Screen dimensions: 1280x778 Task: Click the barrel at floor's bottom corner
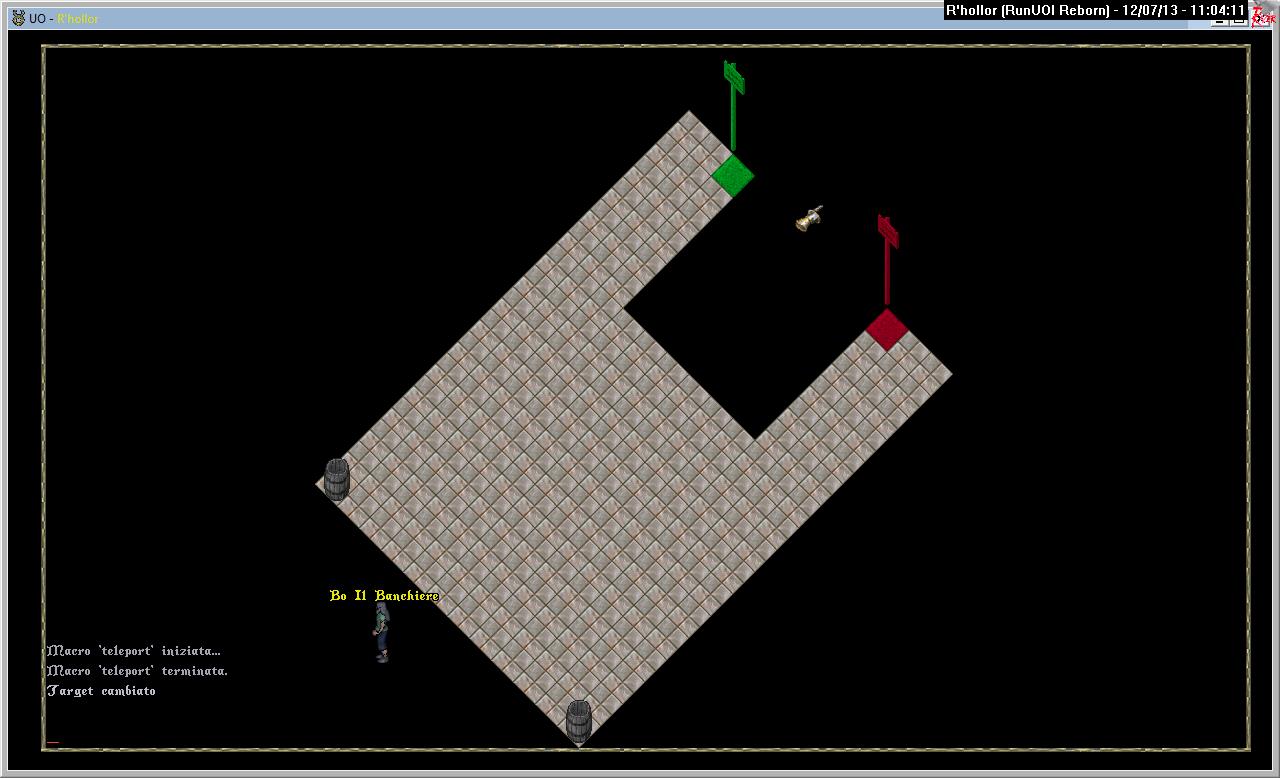click(579, 721)
